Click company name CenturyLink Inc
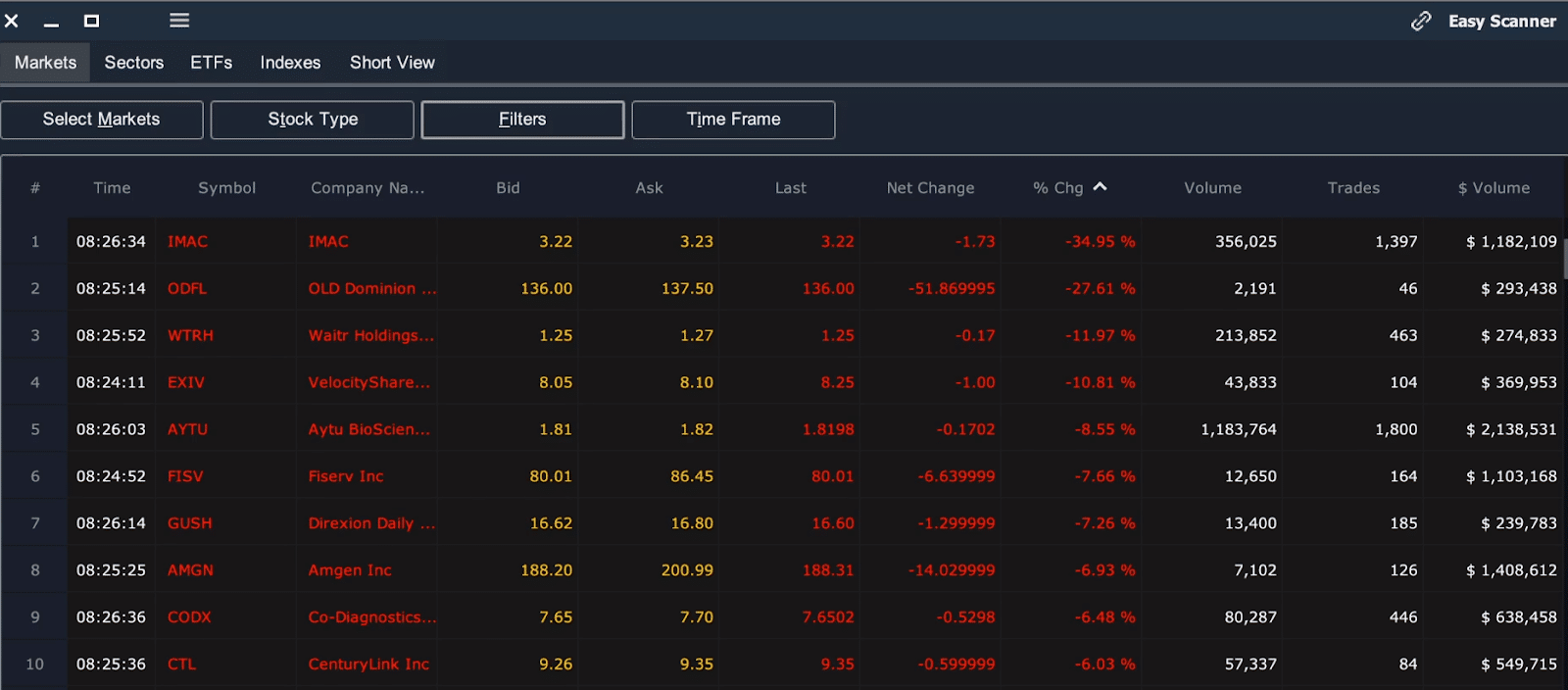Viewport: 1568px width, 690px height. coord(368,665)
